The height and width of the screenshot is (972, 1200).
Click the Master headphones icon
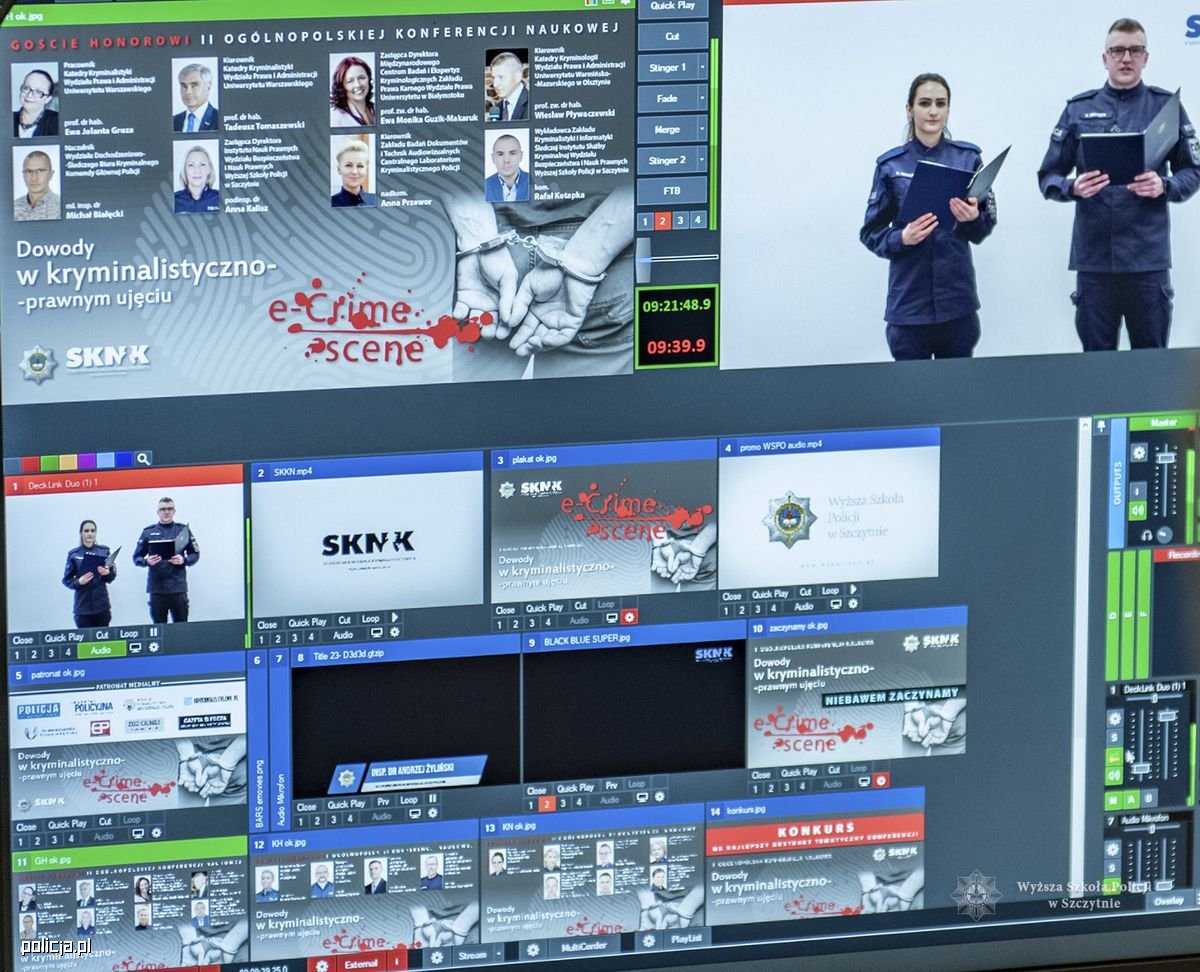[x=1147, y=536]
